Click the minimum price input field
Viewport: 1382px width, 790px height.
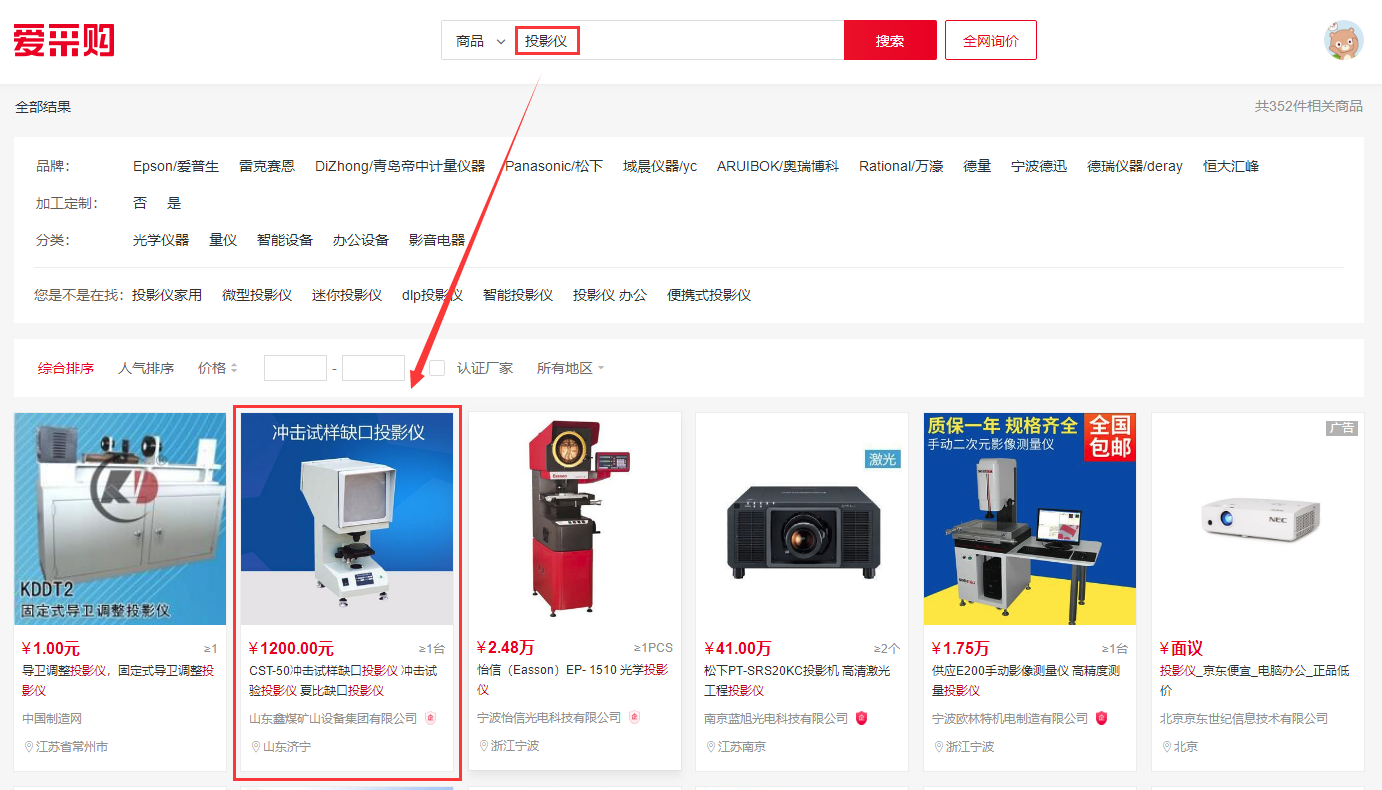pos(295,368)
